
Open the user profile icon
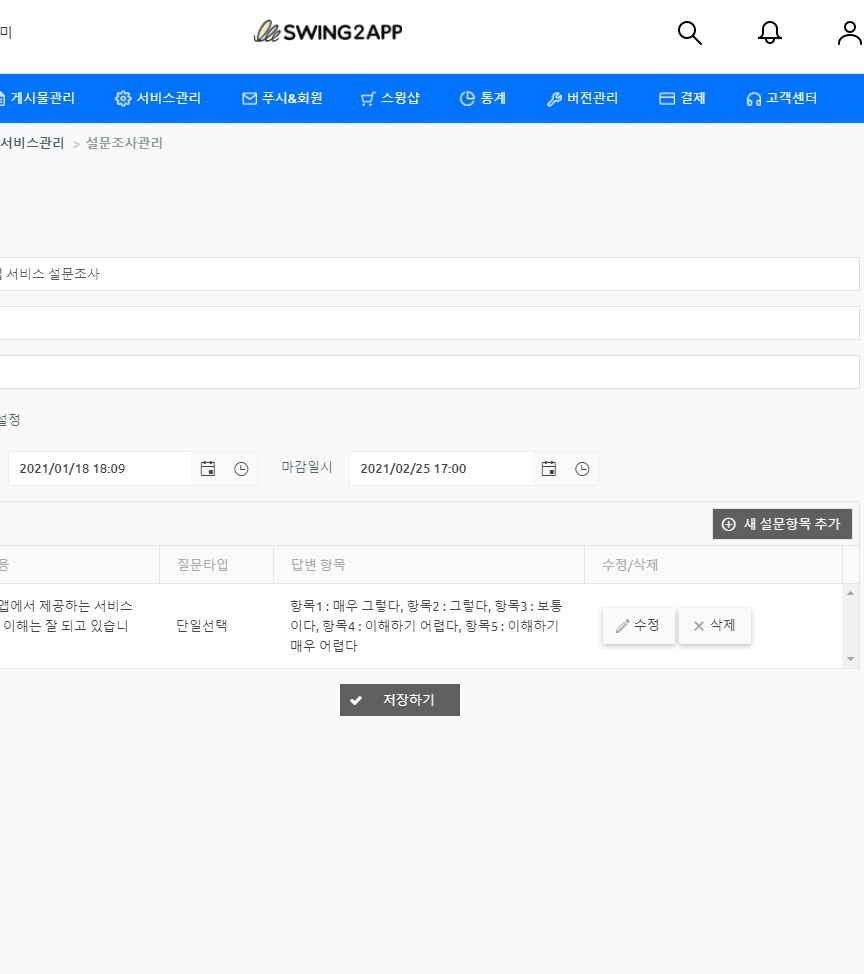click(849, 33)
